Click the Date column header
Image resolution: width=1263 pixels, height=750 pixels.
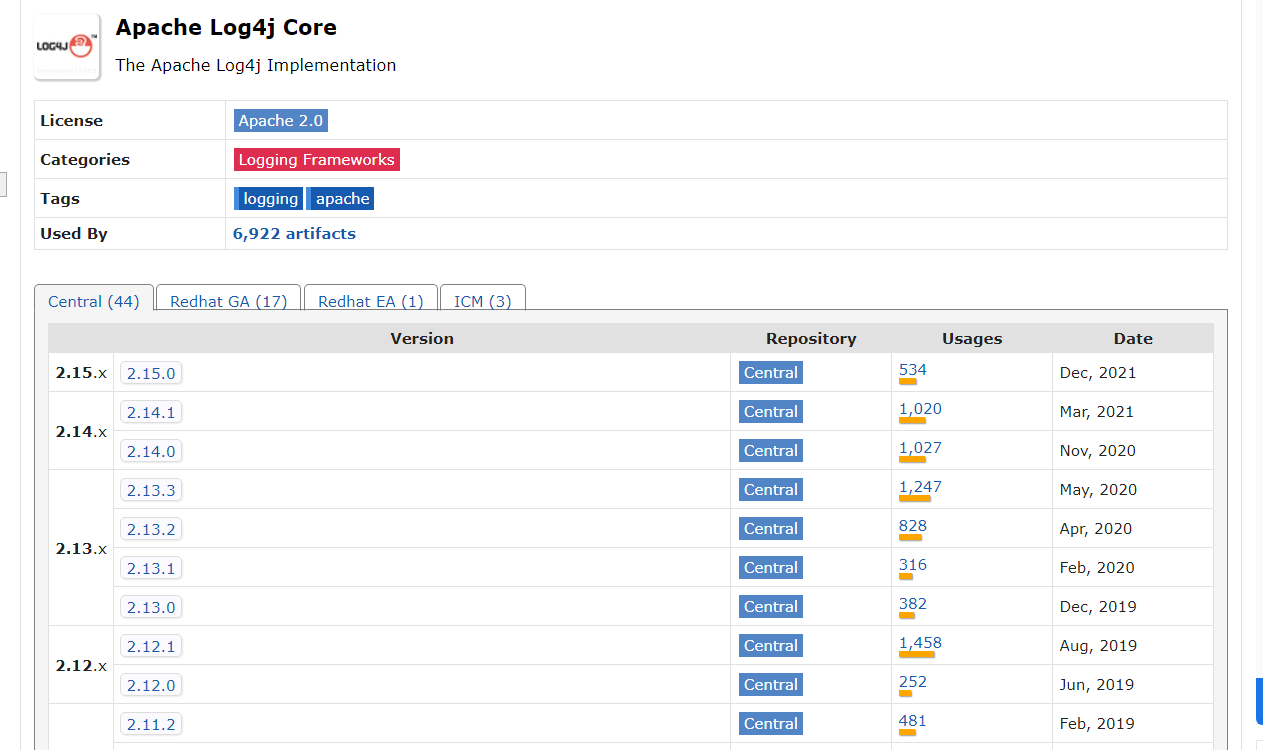click(1133, 339)
